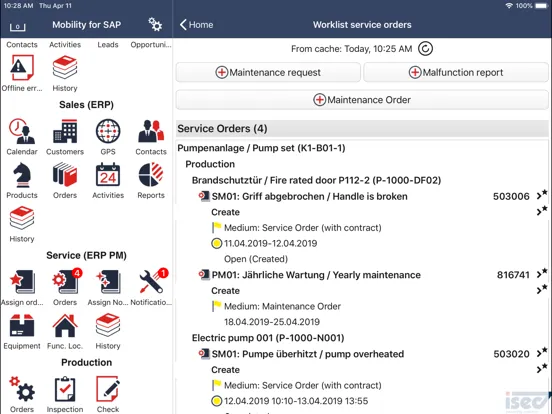The width and height of the screenshot is (552, 414).
Task: Tap the inbox tray icon in header
Action: pyautogui.click(x=17, y=27)
